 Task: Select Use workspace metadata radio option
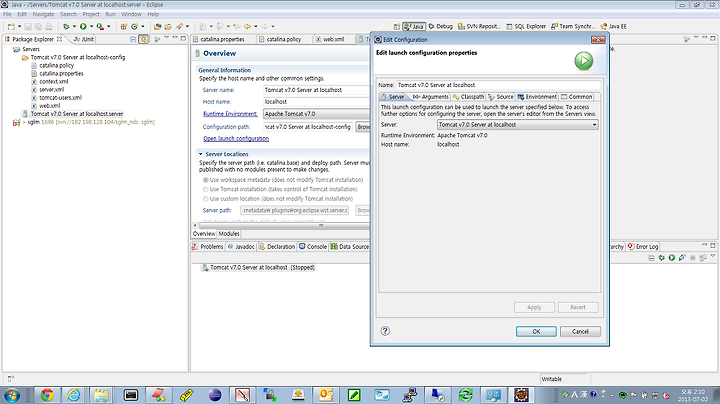[205, 180]
